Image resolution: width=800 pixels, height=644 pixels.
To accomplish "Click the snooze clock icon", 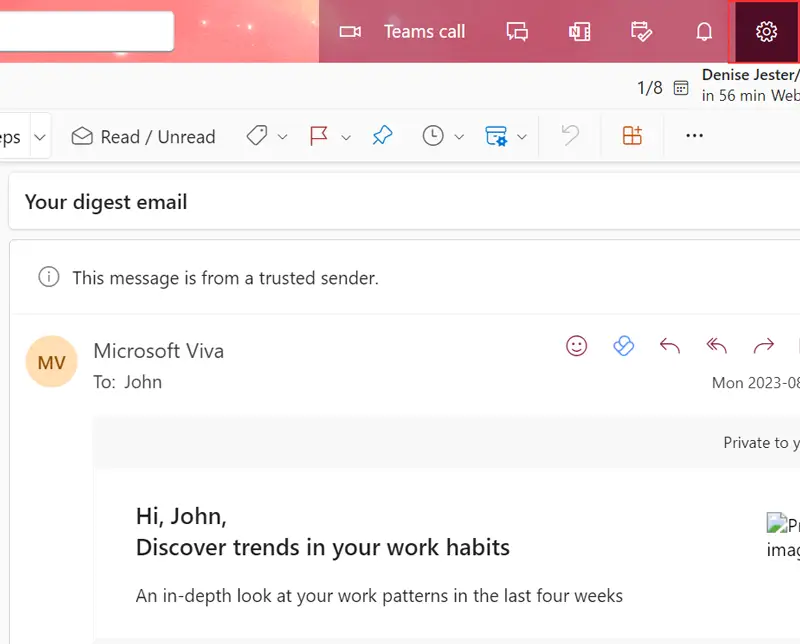I will pos(433,136).
